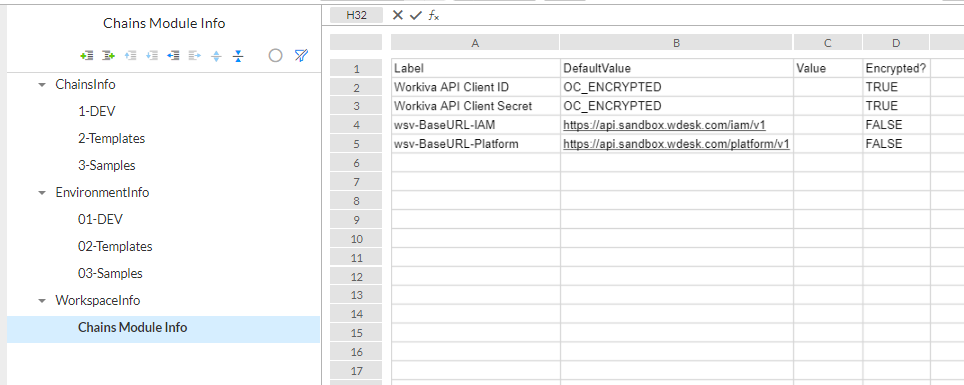
Task: Select column C header
Action: (x=828, y=42)
